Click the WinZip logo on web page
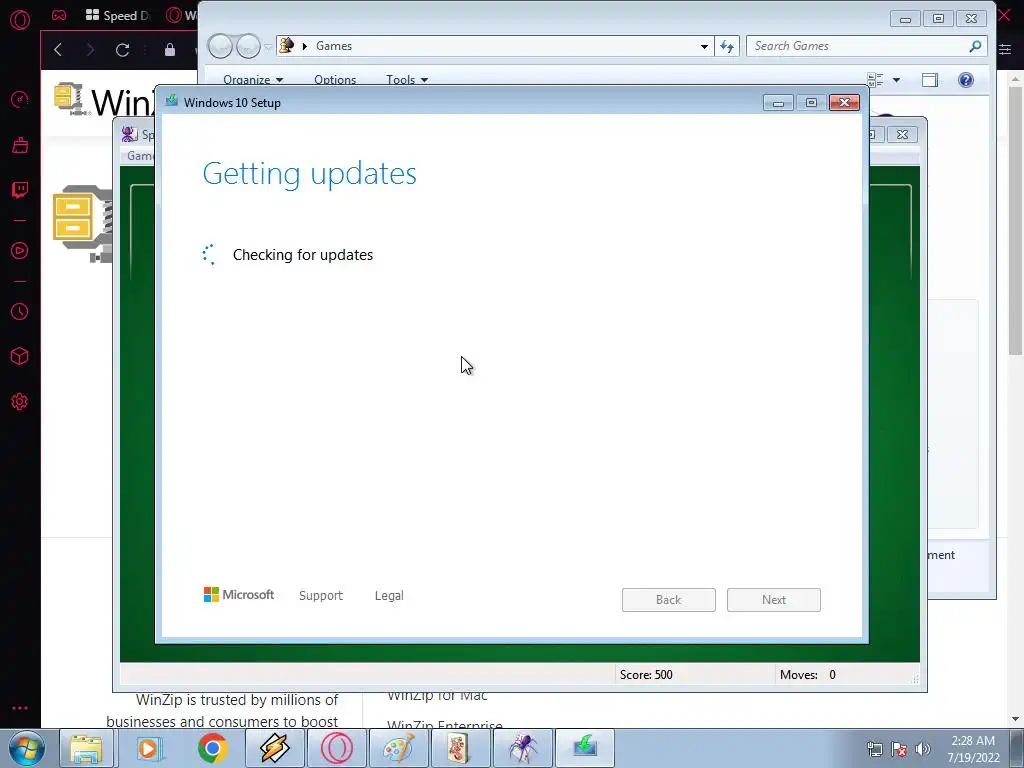 coord(104,101)
